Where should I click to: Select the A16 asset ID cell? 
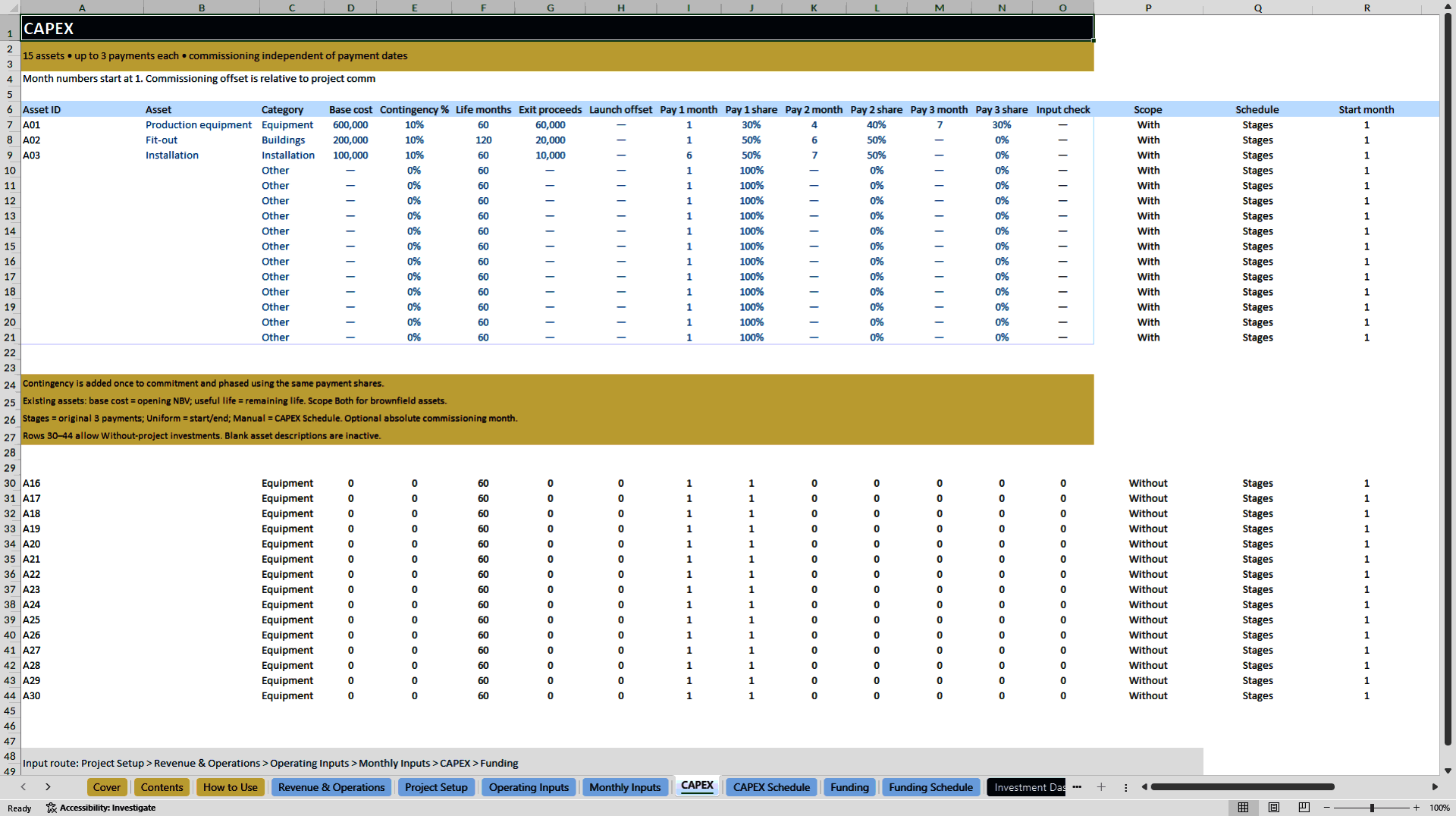coord(82,483)
